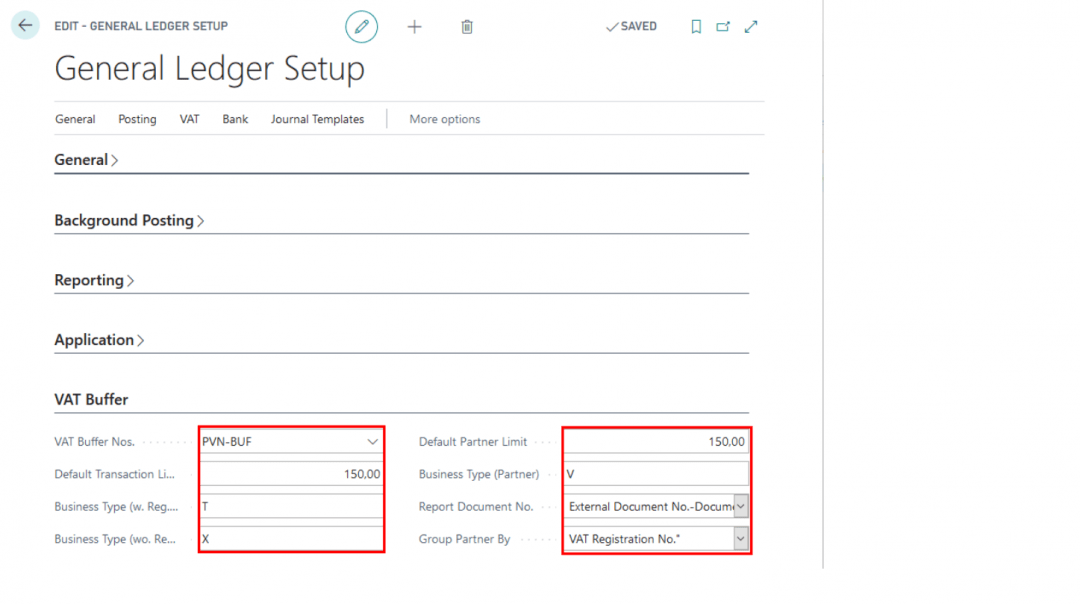Expand the General section
The width and height of the screenshot is (1080, 604).
pos(86,160)
